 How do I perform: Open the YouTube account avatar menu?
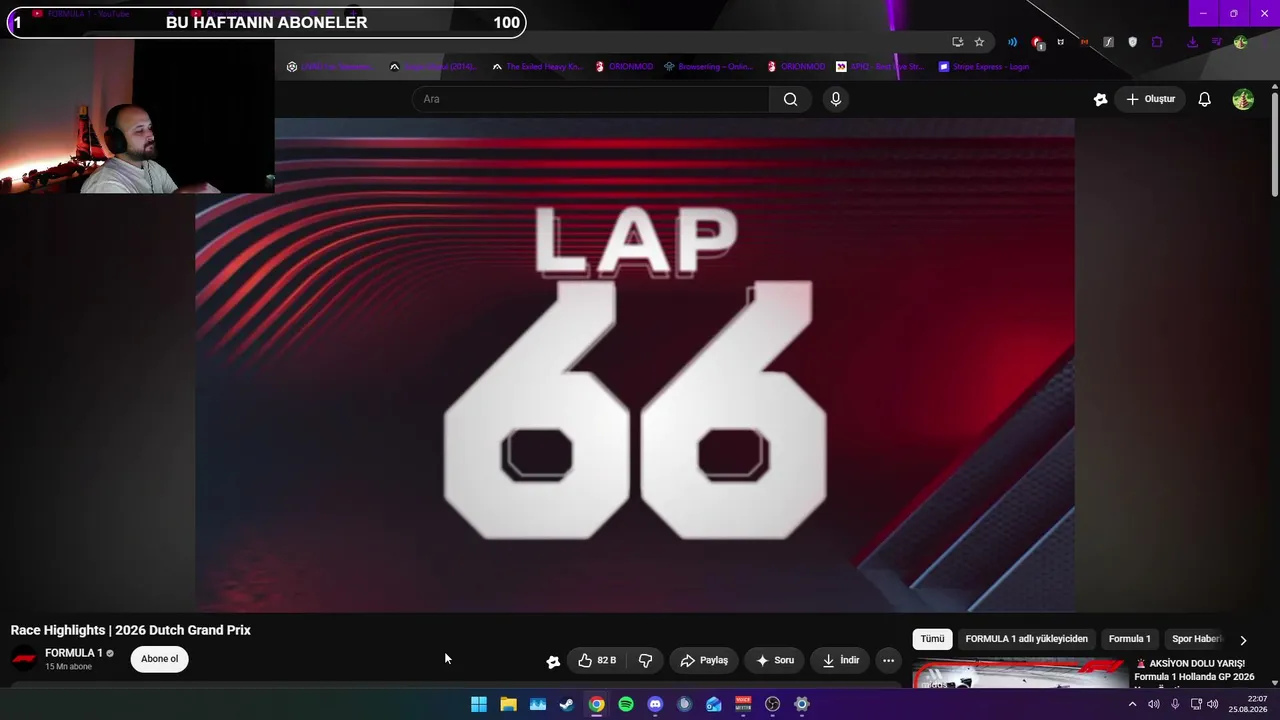[x=1243, y=99]
